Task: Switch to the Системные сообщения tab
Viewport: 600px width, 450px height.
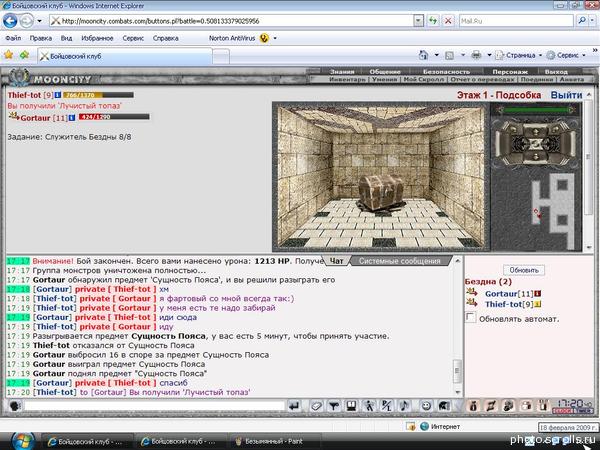Action: point(399,261)
